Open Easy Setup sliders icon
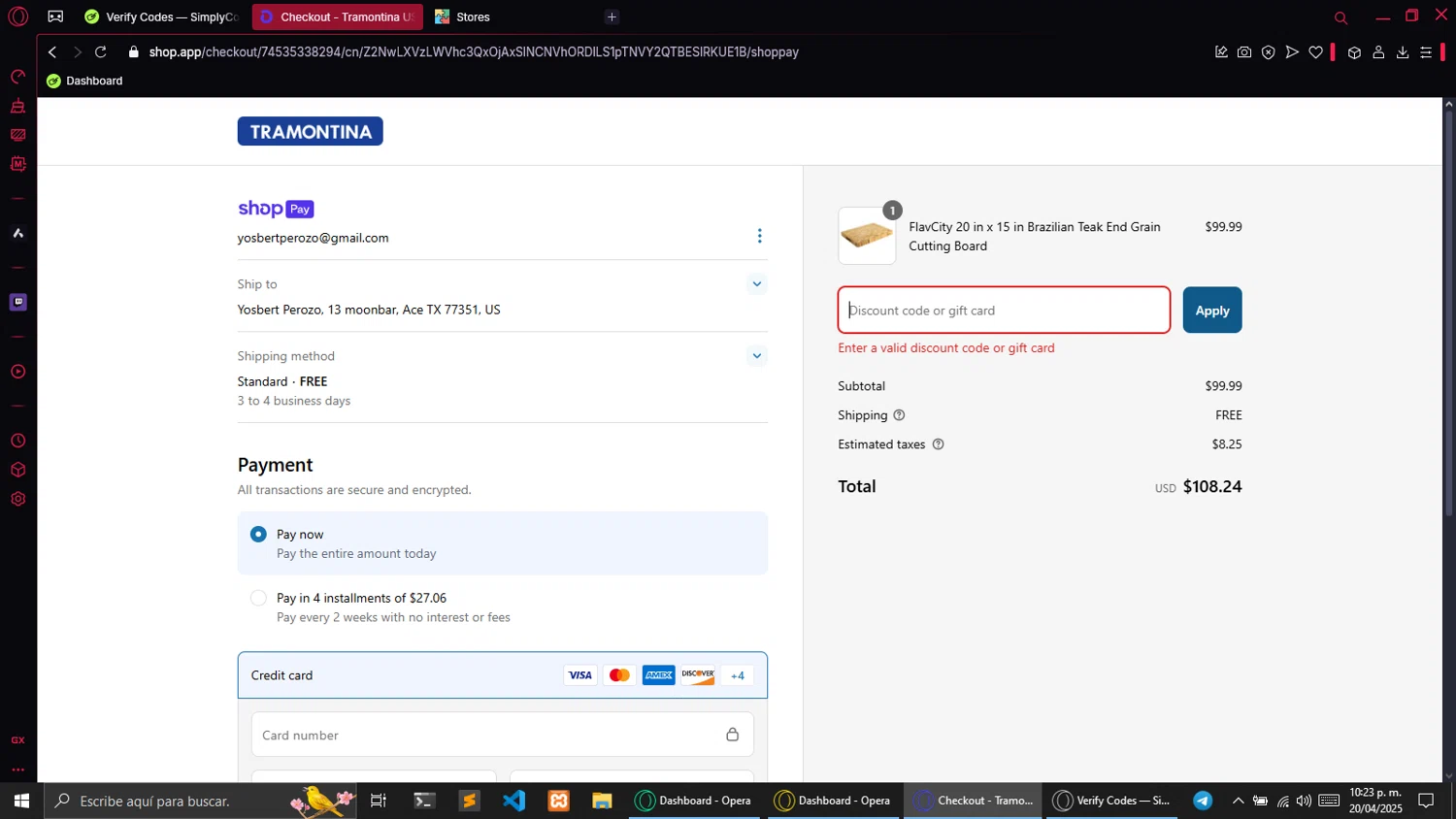This screenshot has height=819, width=1456. (1426, 52)
